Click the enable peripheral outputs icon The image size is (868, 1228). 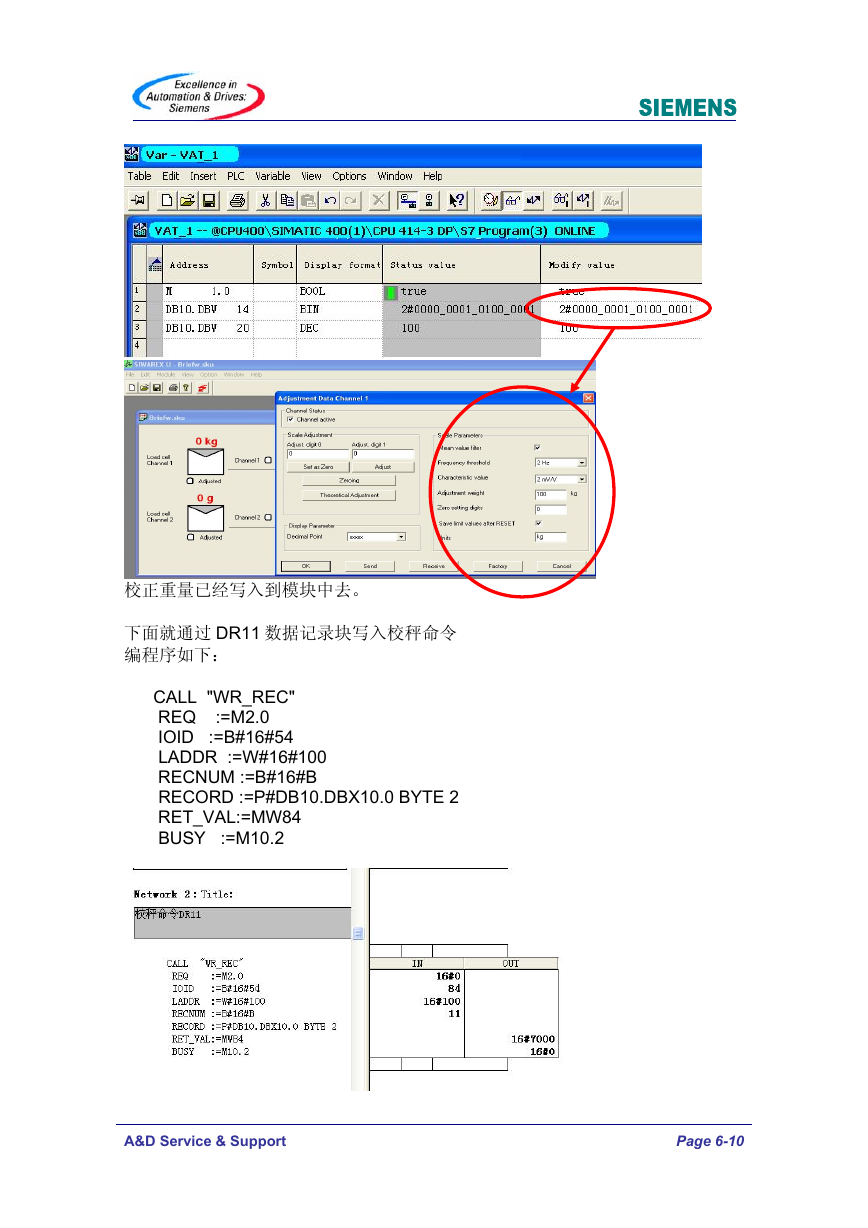tap(611, 200)
